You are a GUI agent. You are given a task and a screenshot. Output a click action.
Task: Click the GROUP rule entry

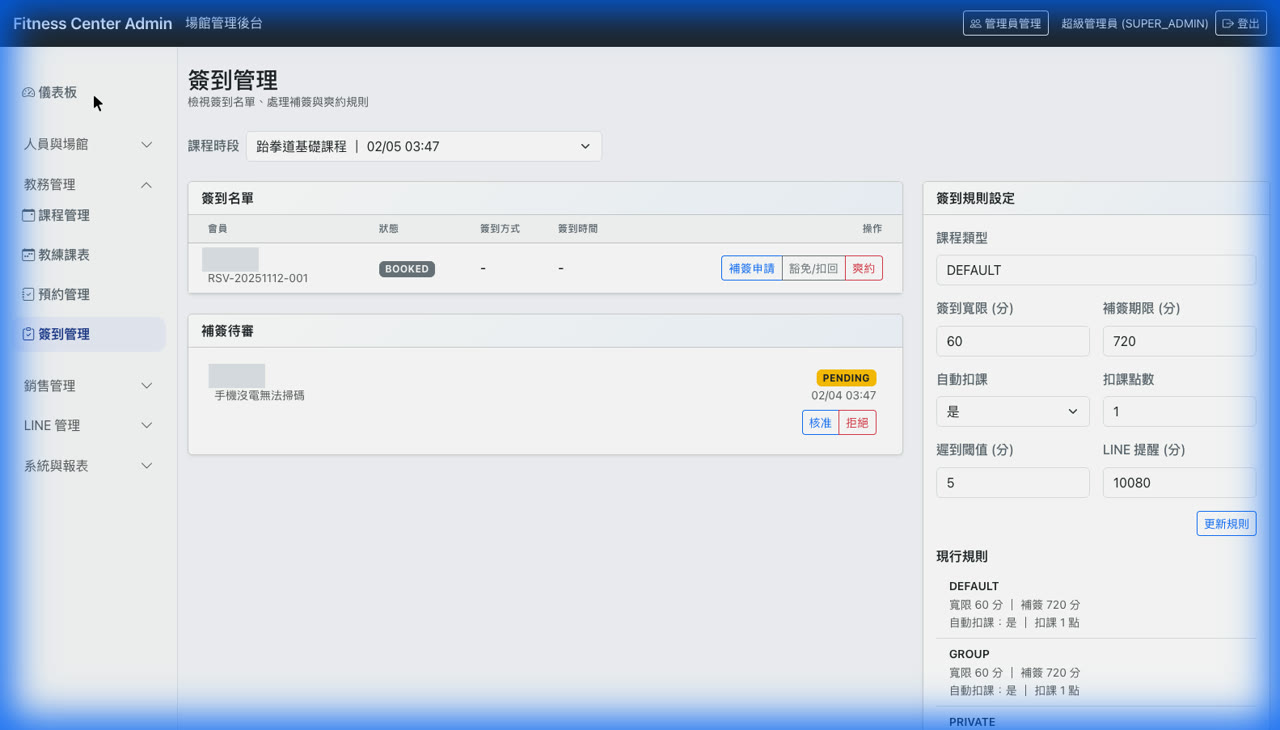(x=1096, y=672)
